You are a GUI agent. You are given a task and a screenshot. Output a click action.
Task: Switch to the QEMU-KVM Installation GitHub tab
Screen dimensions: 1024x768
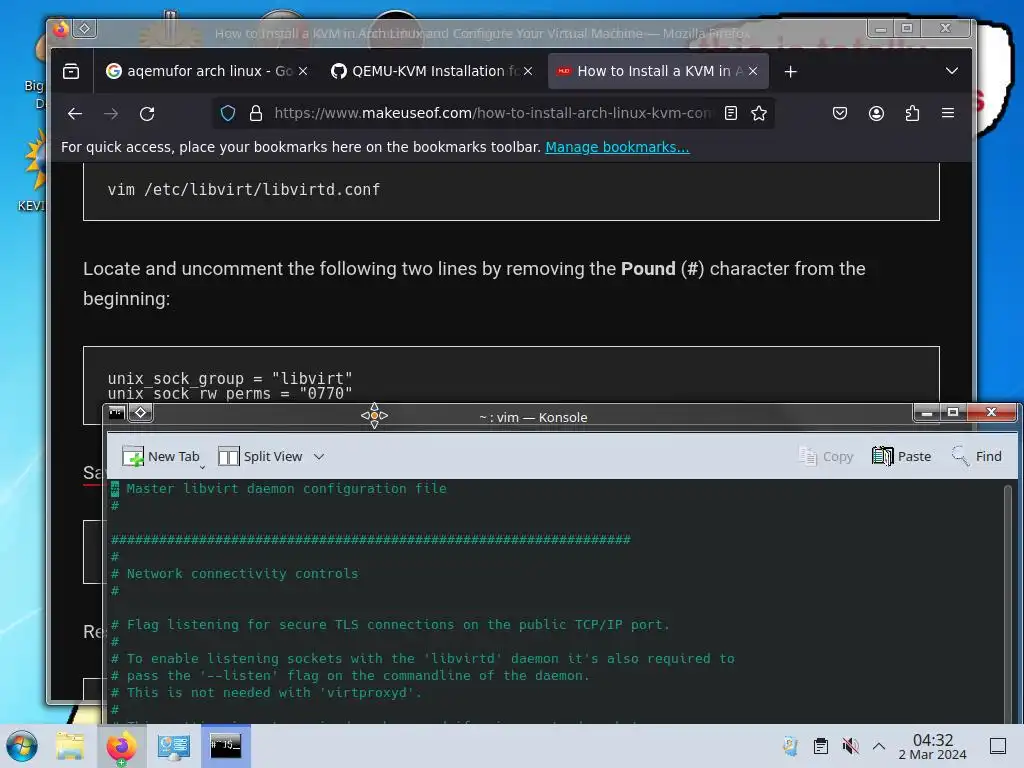(x=424, y=71)
